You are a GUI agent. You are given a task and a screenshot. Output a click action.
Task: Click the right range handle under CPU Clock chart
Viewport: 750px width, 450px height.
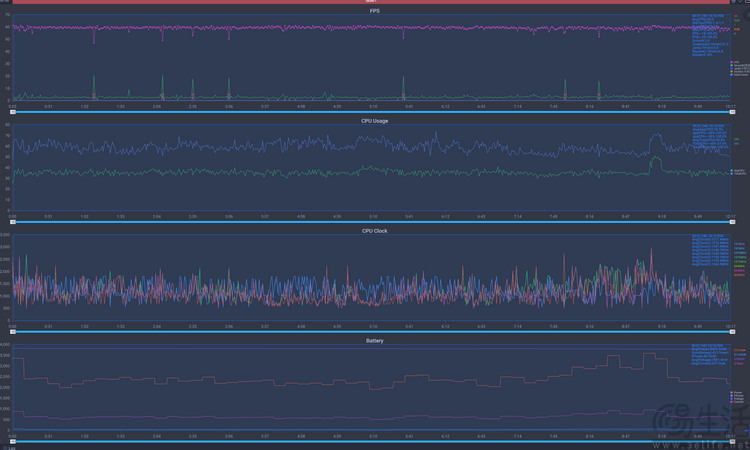(x=732, y=332)
